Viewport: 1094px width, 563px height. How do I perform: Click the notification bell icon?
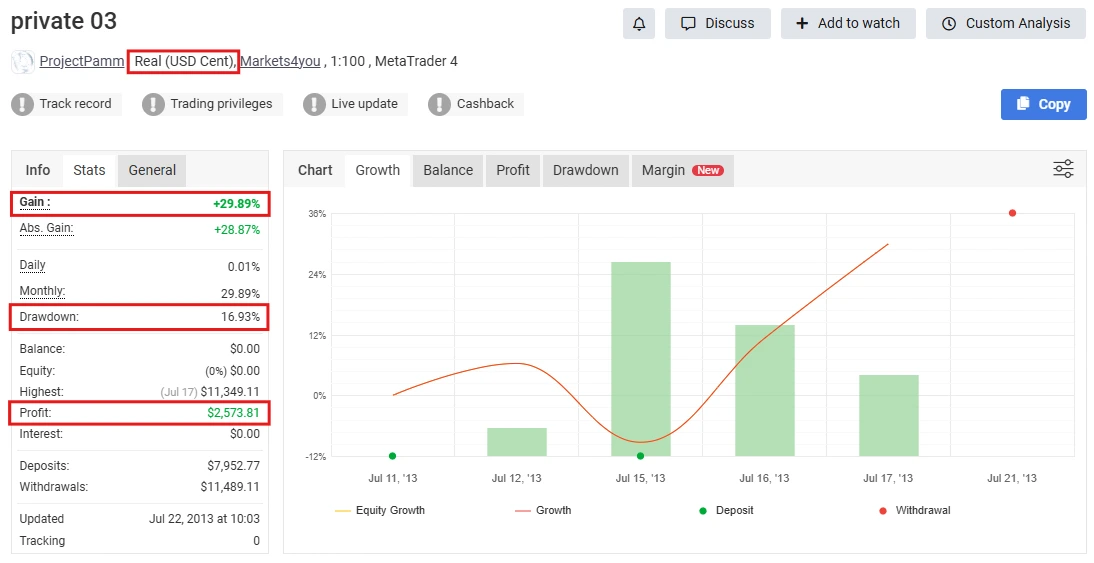click(x=638, y=24)
